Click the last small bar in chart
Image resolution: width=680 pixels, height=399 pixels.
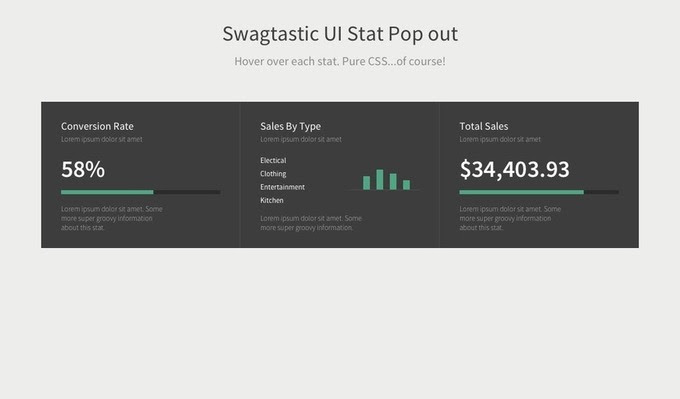pyautogui.click(x=406, y=185)
